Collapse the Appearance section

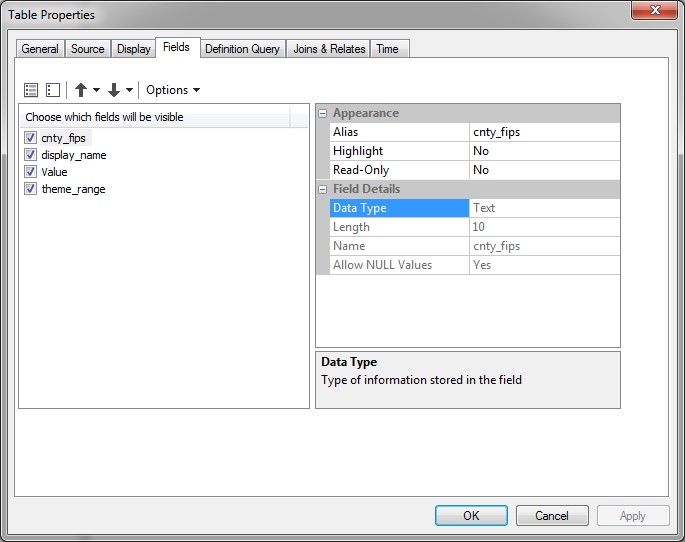pyautogui.click(x=323, y=113)
